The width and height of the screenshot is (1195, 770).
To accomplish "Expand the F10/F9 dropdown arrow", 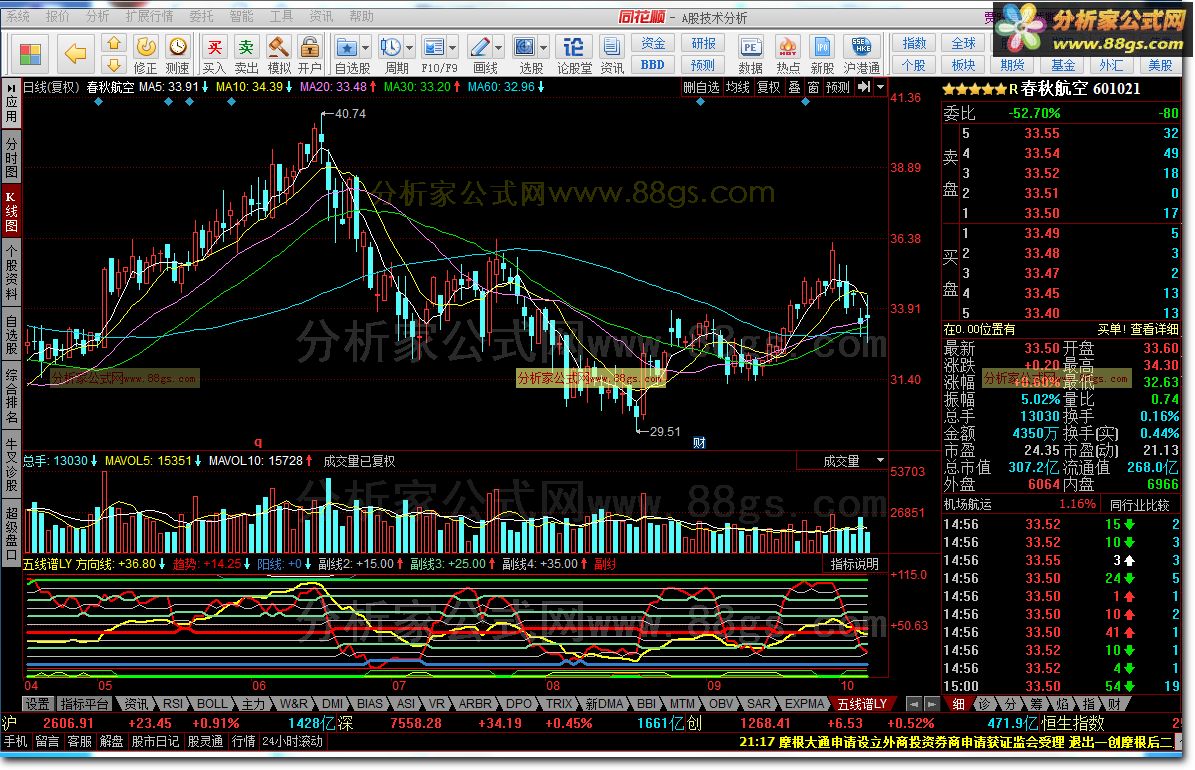I will (453, 48).
